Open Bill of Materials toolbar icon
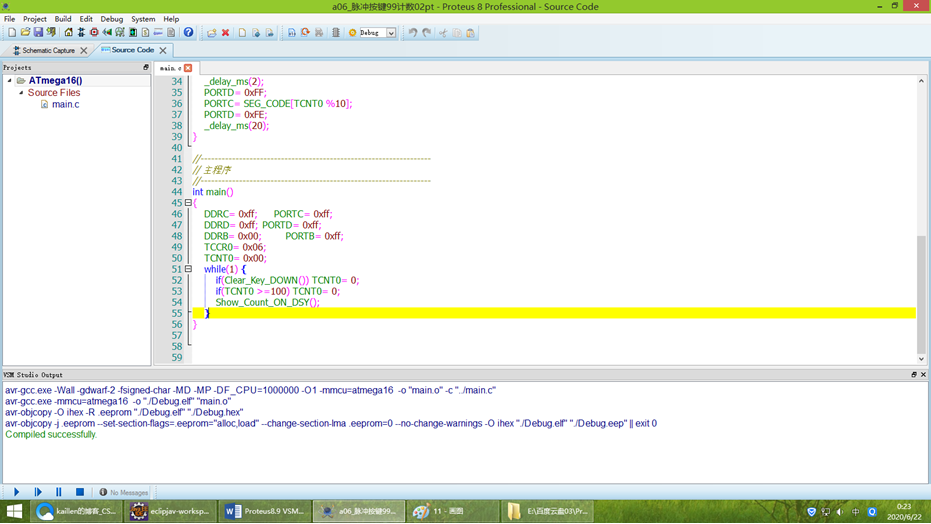This screenshot has width=931, height=524. (x=145, y=33)
